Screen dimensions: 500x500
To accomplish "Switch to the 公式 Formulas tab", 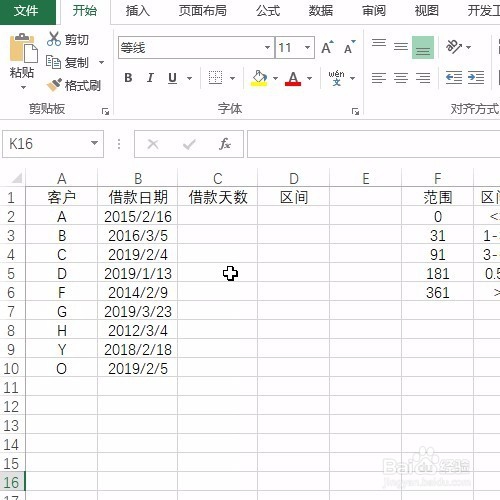I will [x=268, y=11].
